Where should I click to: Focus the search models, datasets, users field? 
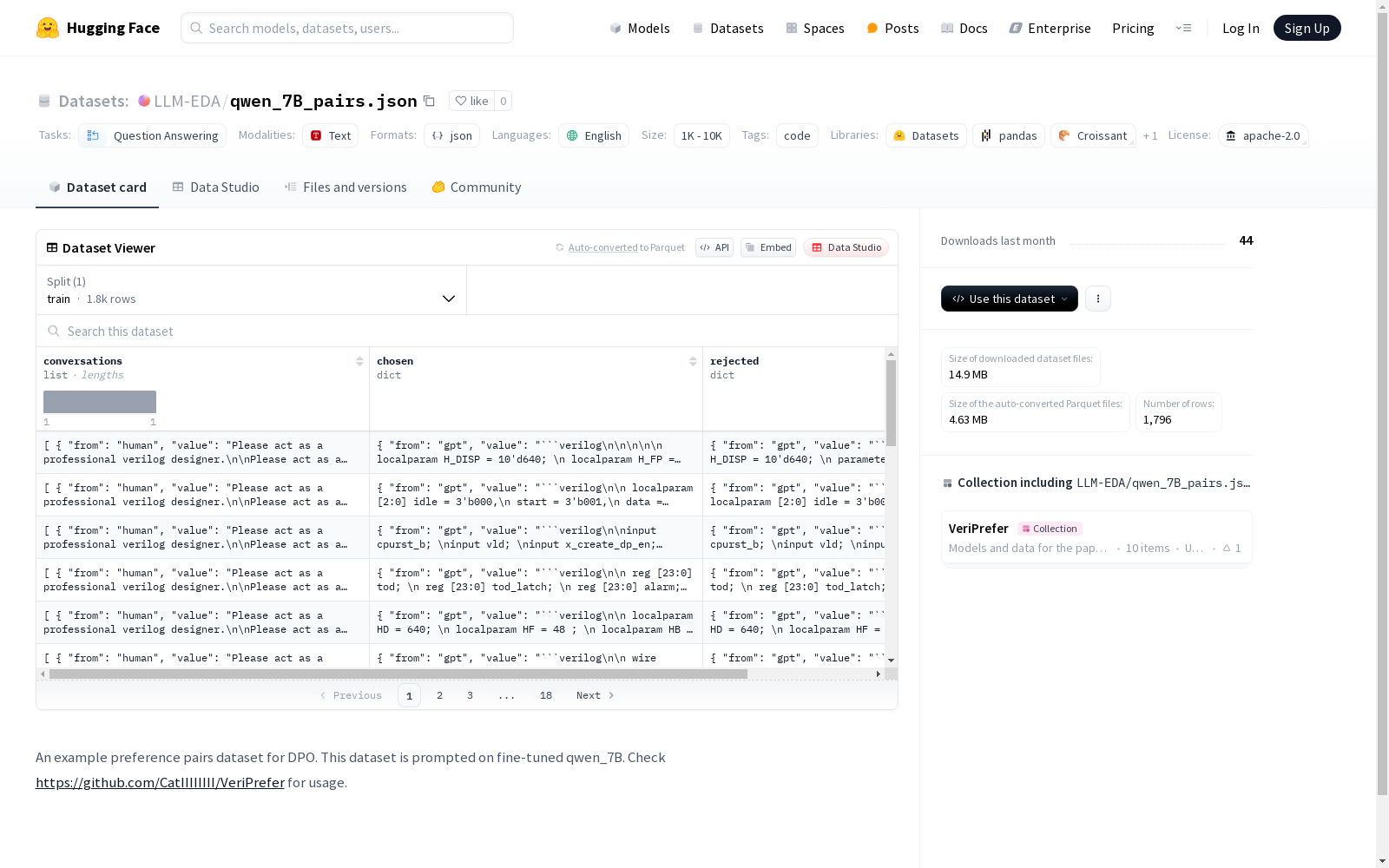click(x=347, y=28)
